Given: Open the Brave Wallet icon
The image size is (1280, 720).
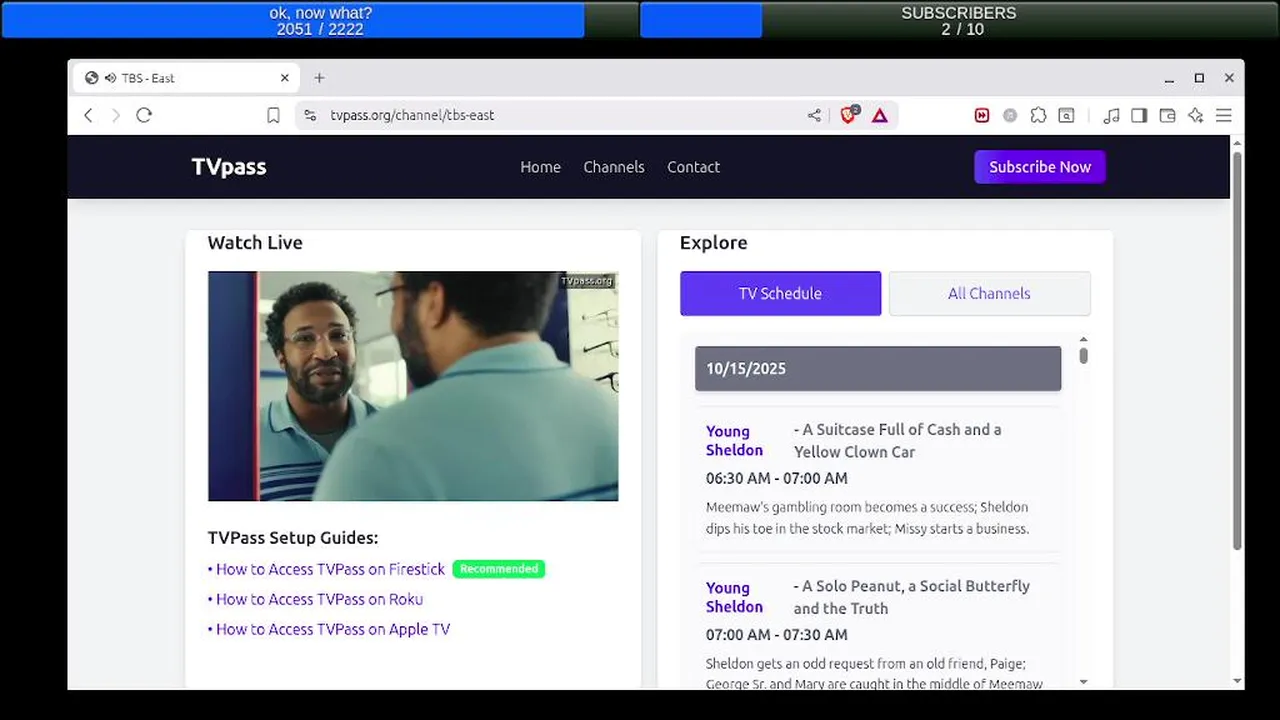Looking at the screenshot, I should (x=1167, y=116).
